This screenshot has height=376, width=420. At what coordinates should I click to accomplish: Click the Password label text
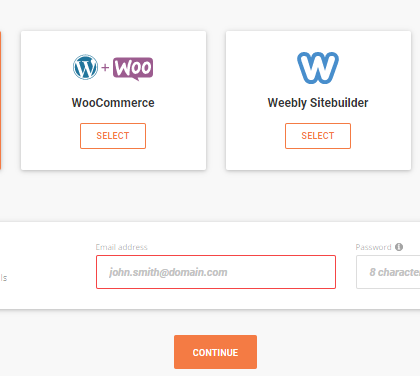[373, 247]
